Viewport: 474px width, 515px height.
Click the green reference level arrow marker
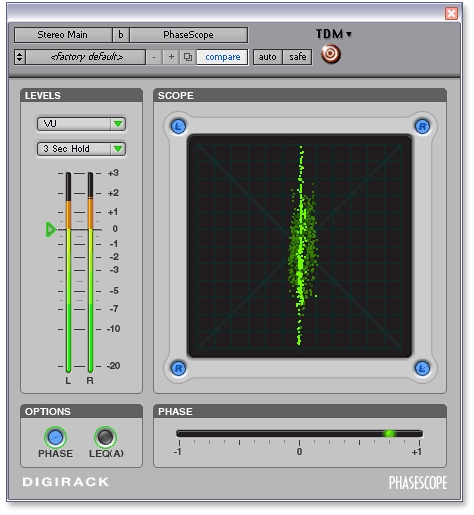[51, 229]
